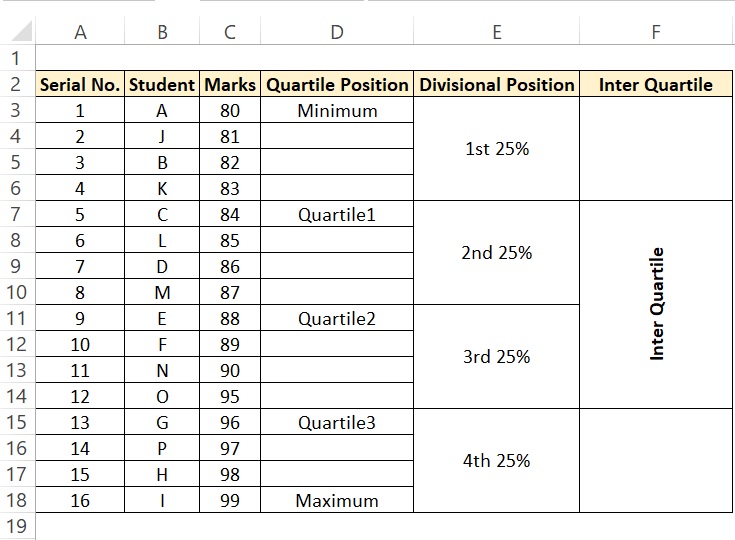Click the Serial No. header cell
735x540 pixels.
tap(80, 85)
